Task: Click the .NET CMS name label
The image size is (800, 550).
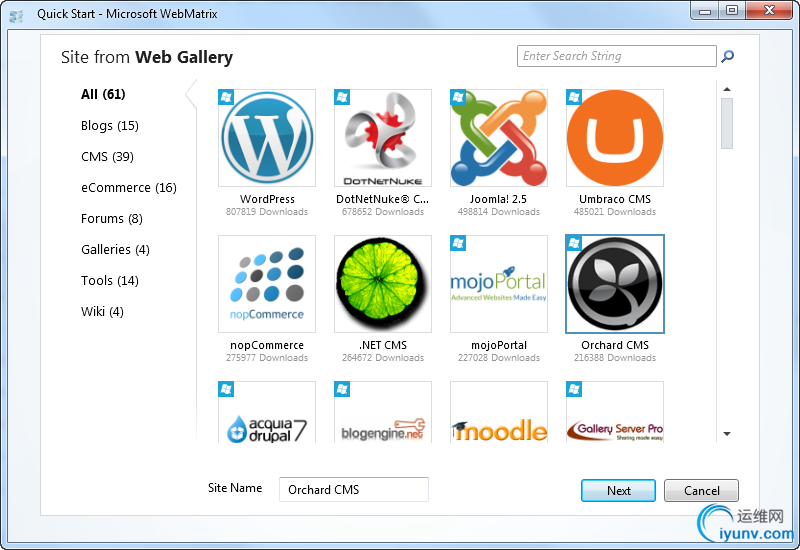Action: [x=383, y=345]
